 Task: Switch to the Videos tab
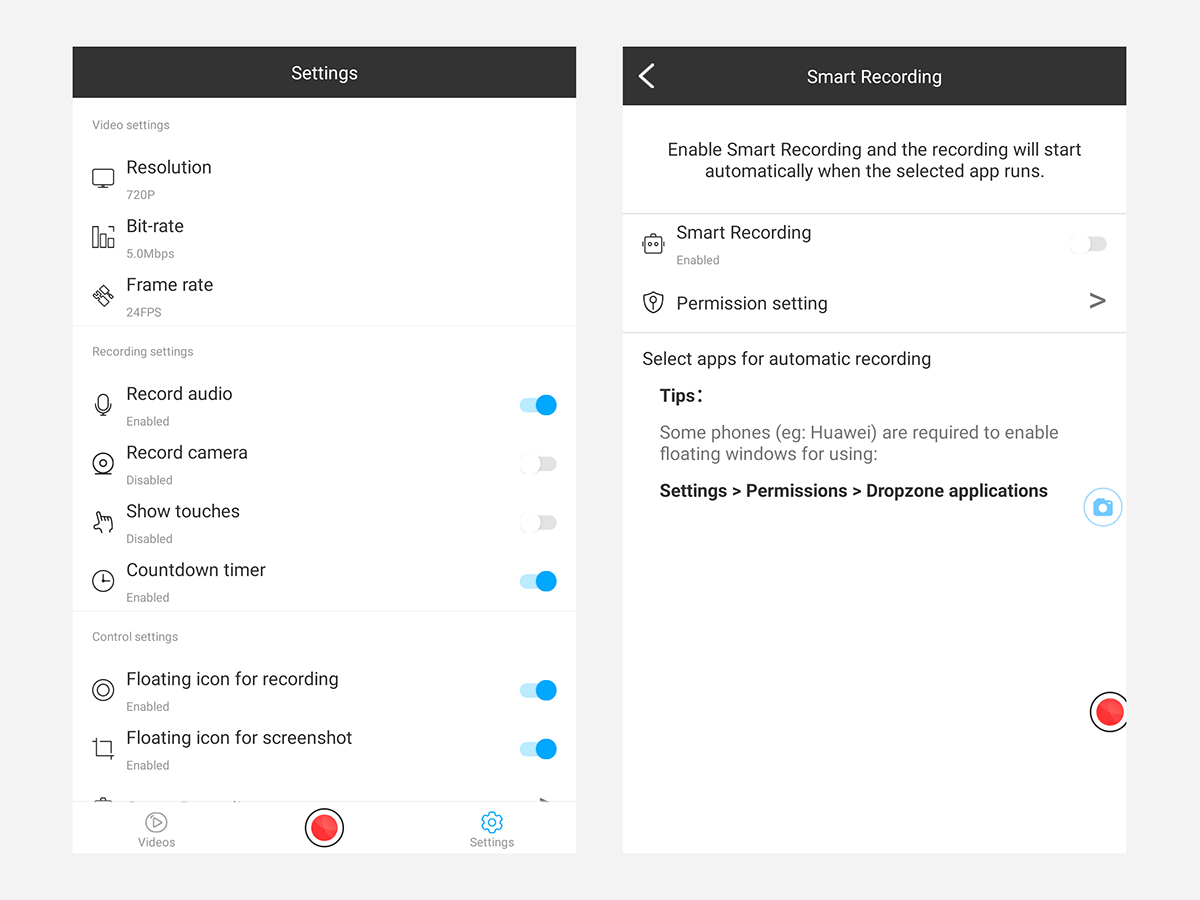point(156,830)
